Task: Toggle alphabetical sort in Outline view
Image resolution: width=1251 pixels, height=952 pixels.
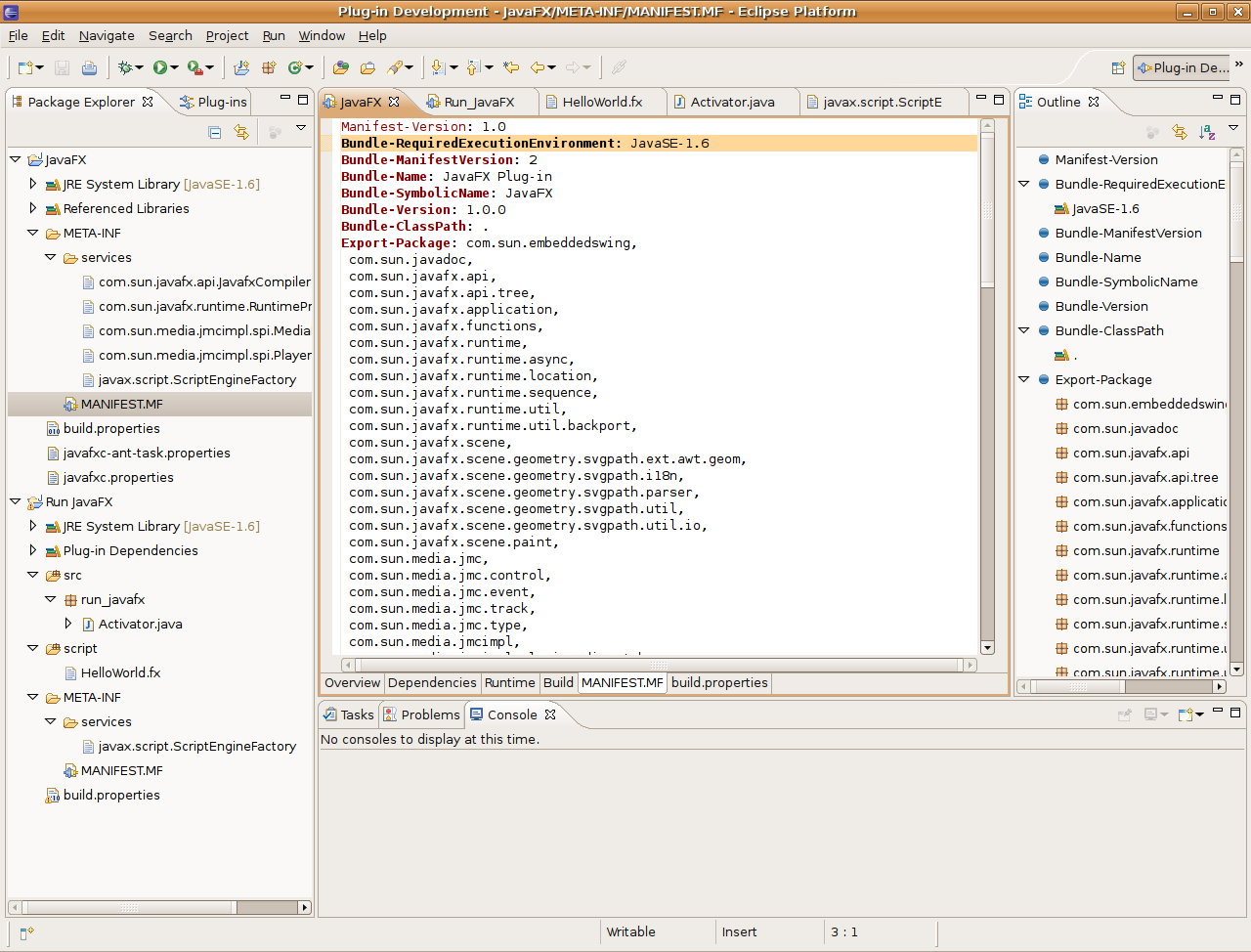Action: [1207, 132]
